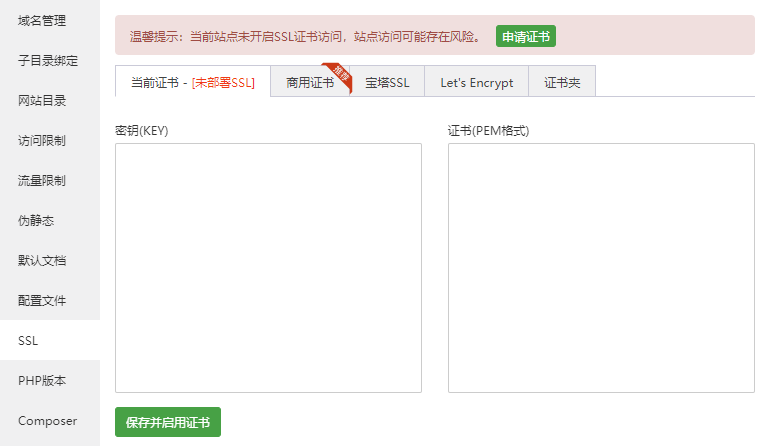Click the green 申请证书 button
764x446 pixels.
(525, 36)
